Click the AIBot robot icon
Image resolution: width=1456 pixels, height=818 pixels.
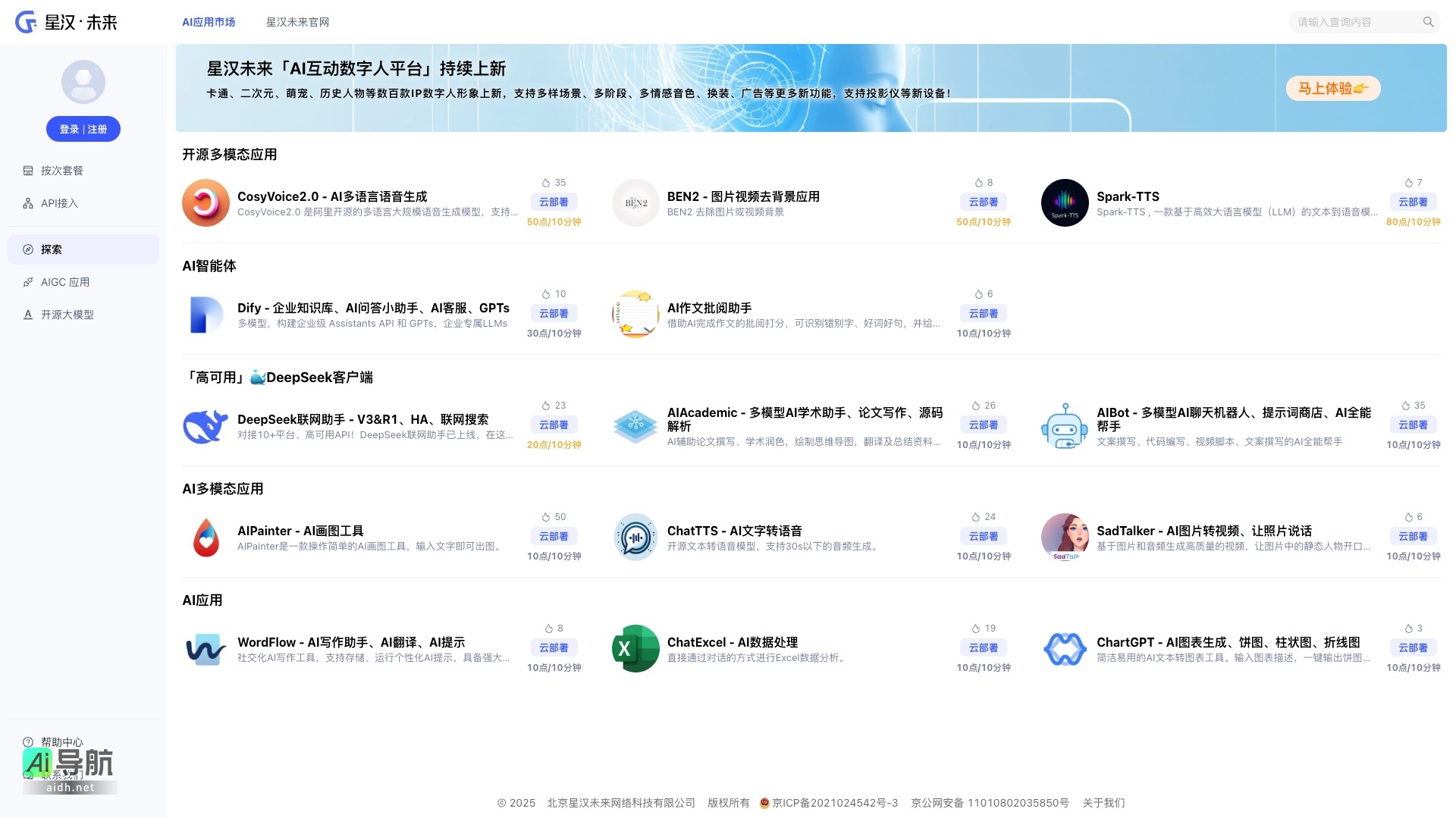[1065, 425]
